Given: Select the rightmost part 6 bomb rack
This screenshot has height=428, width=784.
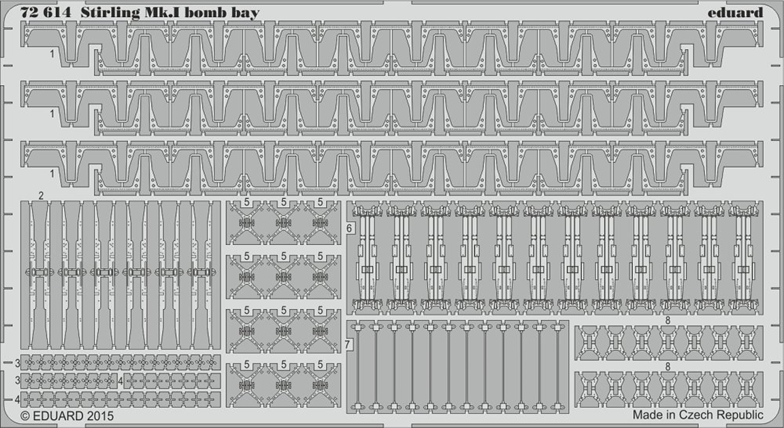Looking at the screenshot, I should click(739, 258).
